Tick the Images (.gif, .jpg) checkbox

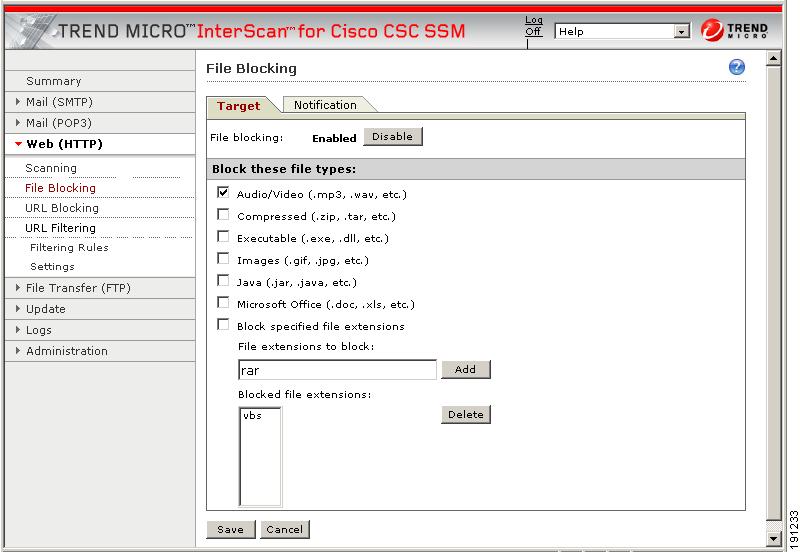coord(223,258)
